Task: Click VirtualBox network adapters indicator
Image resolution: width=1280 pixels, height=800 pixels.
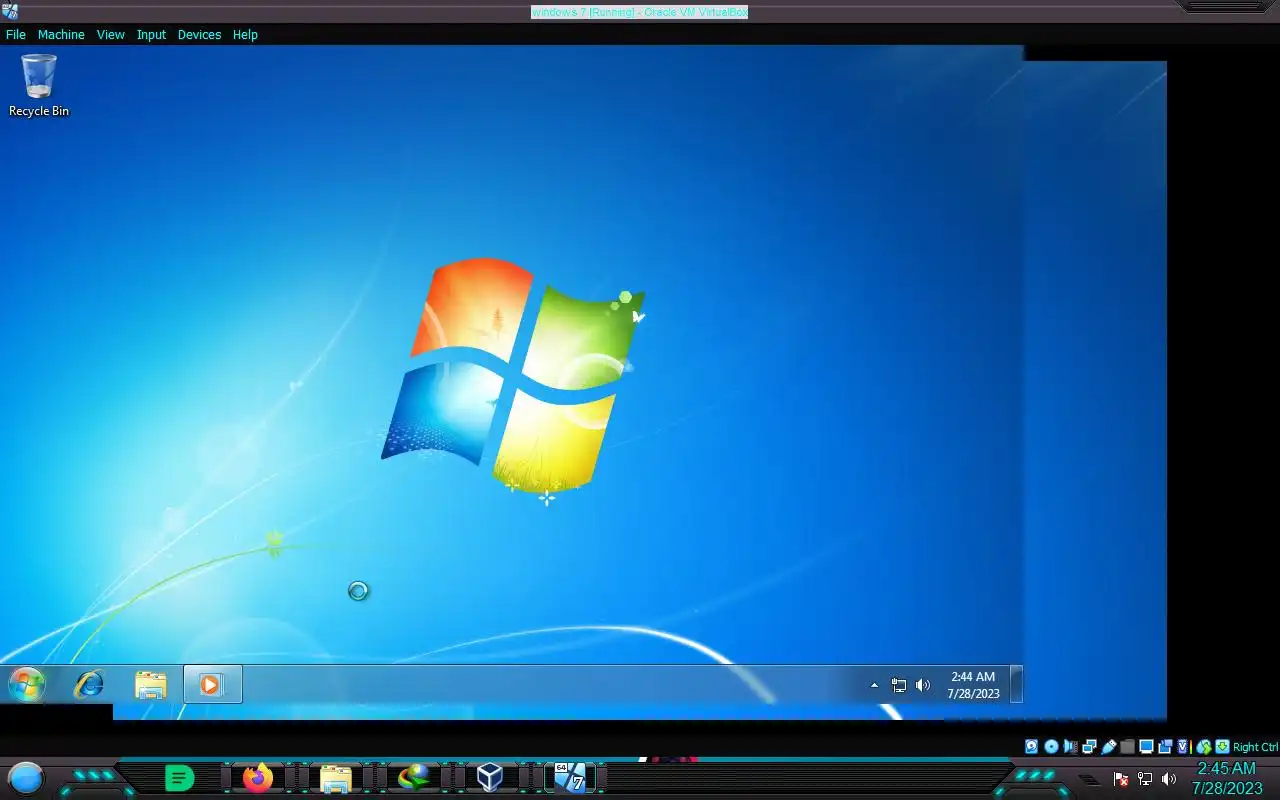Action: 1089,746
